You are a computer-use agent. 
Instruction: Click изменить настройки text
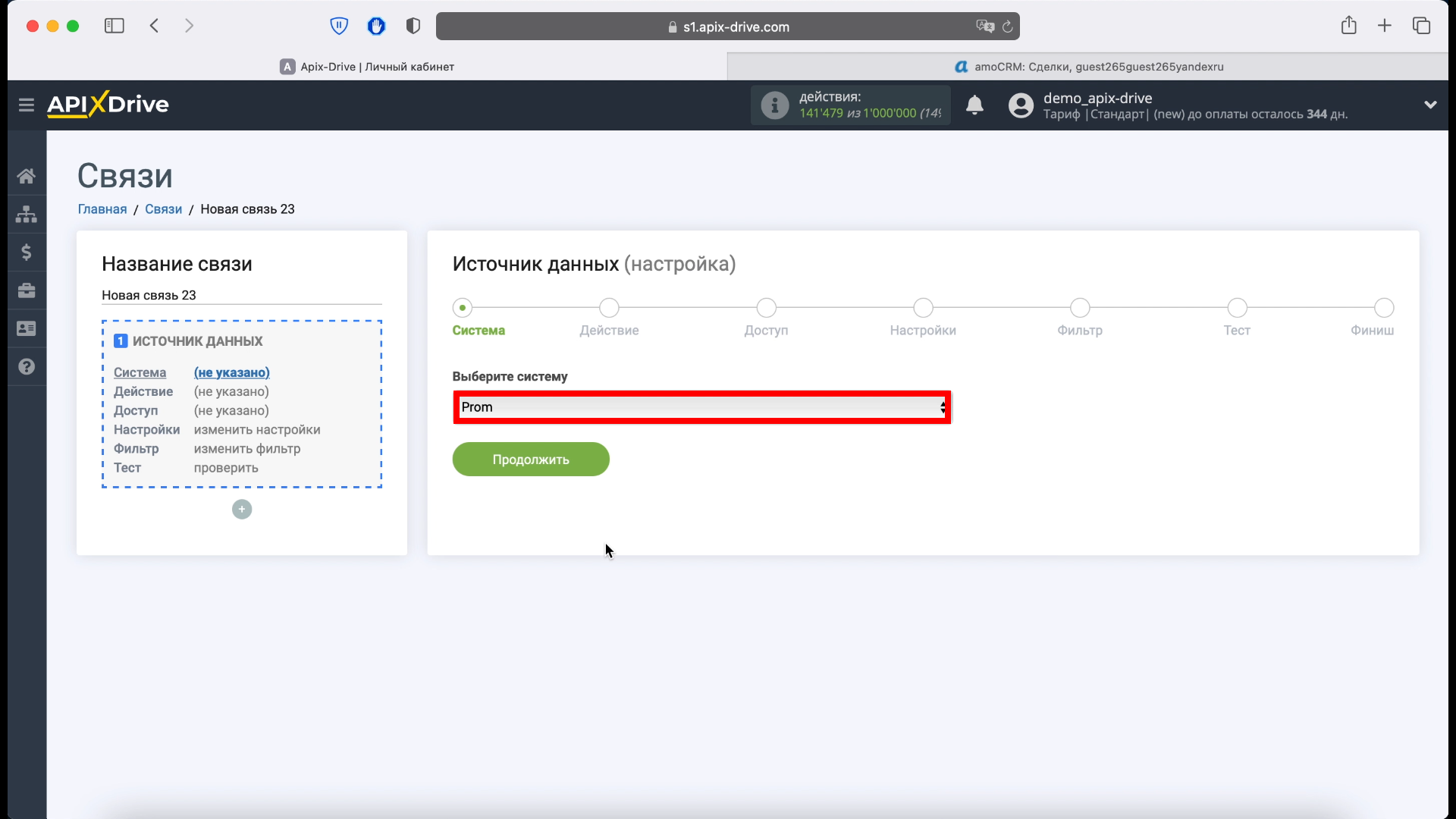pos(257,430)
